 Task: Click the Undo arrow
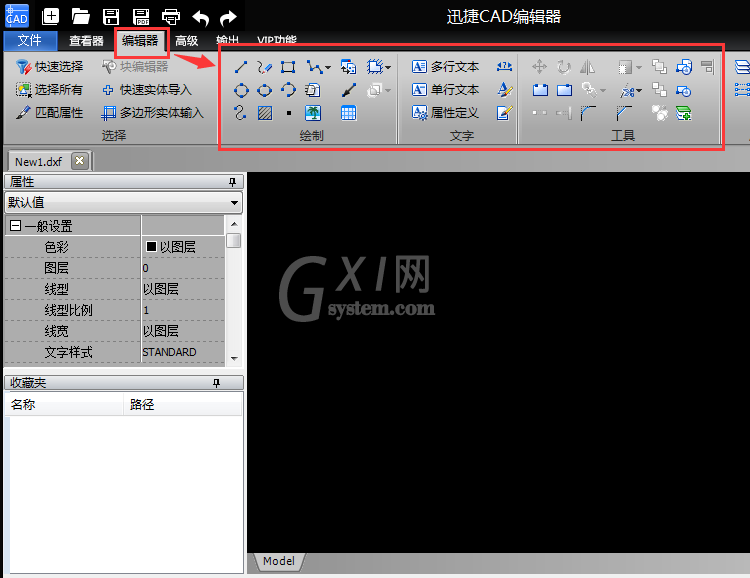201,18
